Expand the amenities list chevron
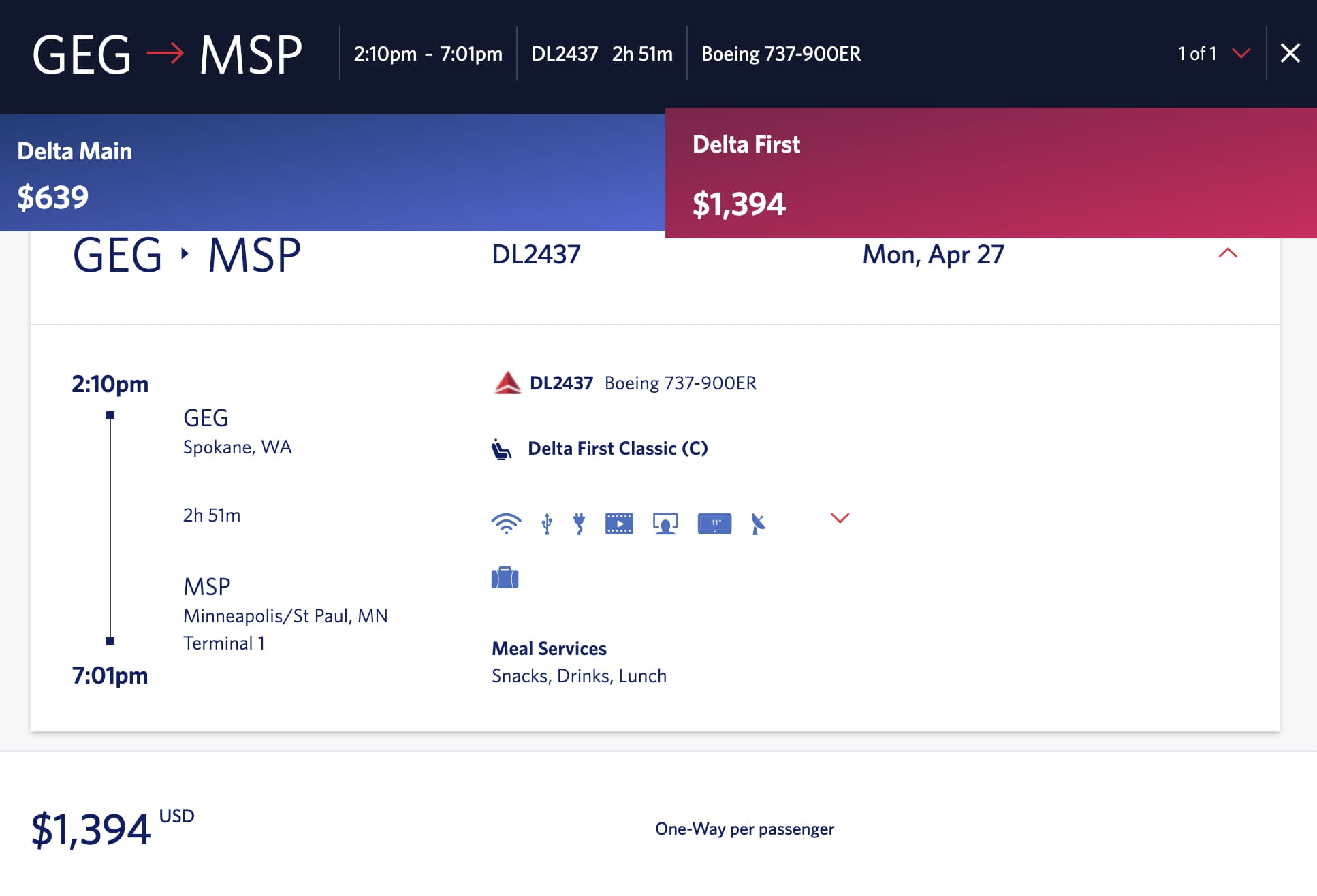 point(840,518)
